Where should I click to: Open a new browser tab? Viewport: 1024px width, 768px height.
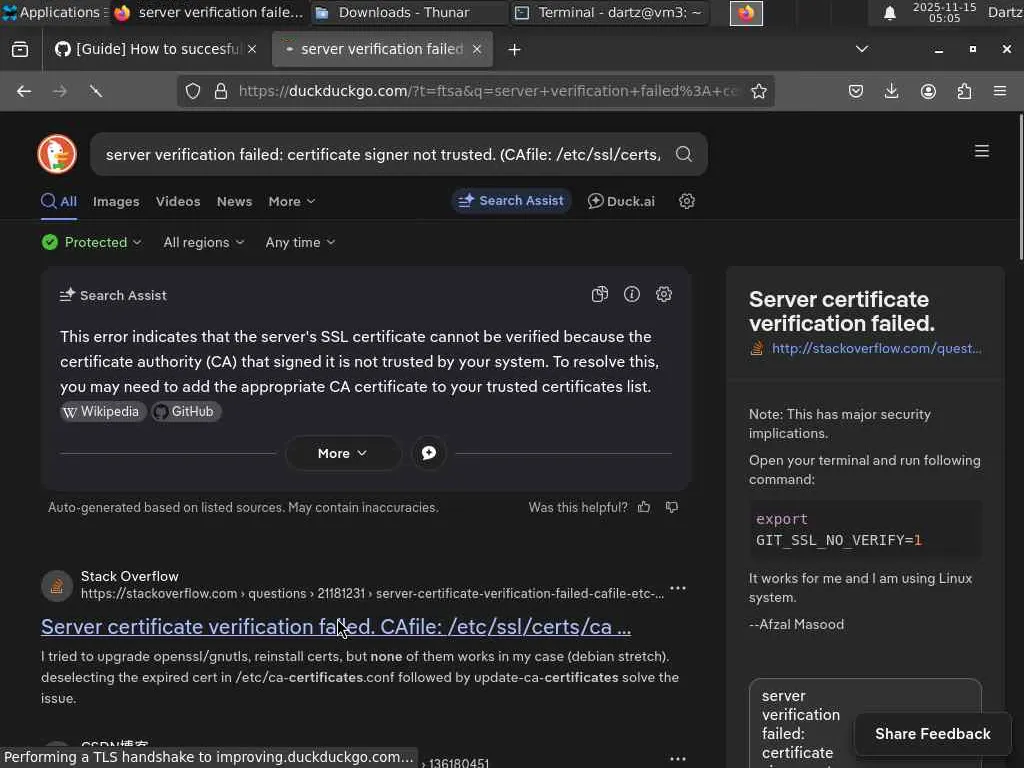[x=514, y=50]
